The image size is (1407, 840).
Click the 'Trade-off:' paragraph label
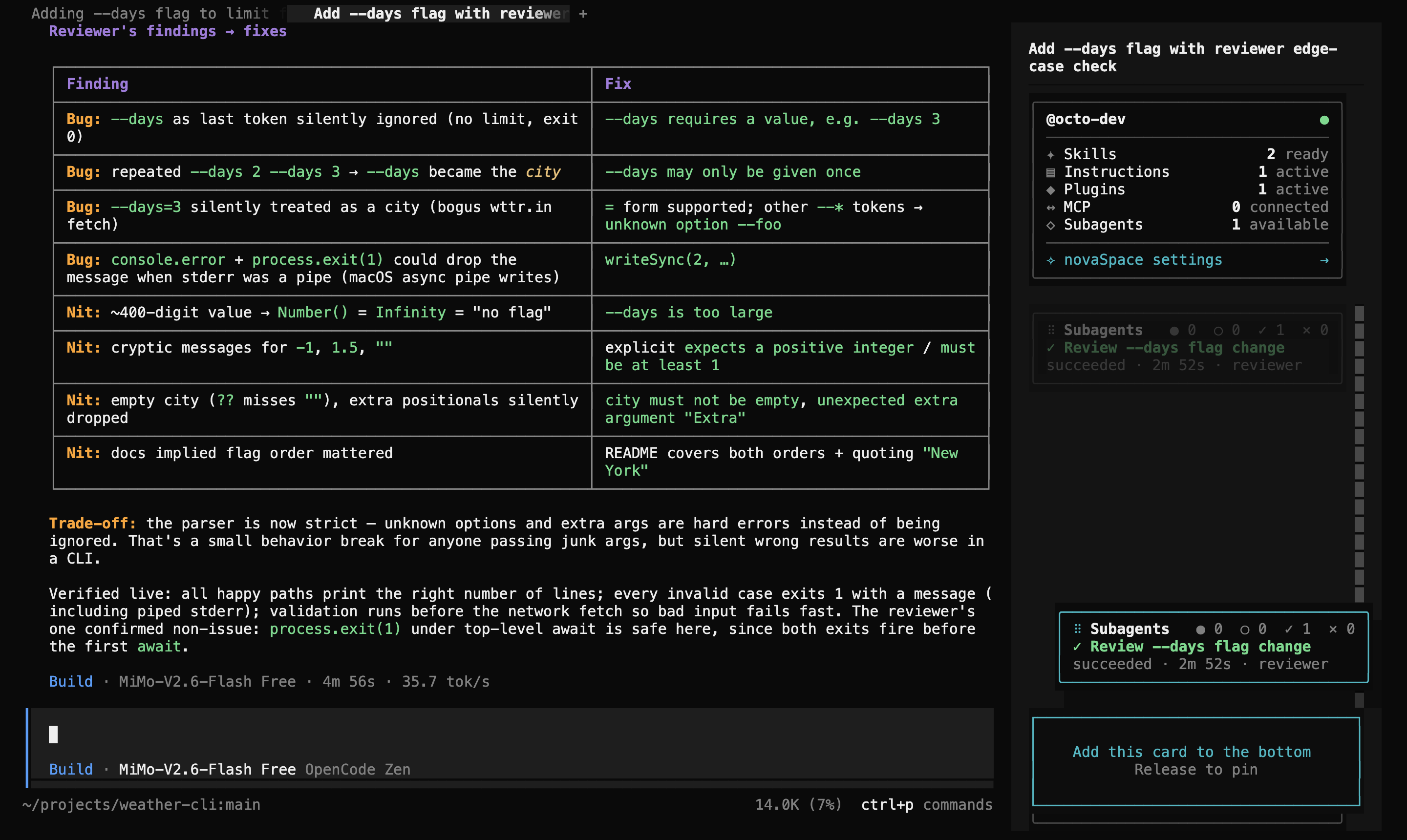click(93, 523)
